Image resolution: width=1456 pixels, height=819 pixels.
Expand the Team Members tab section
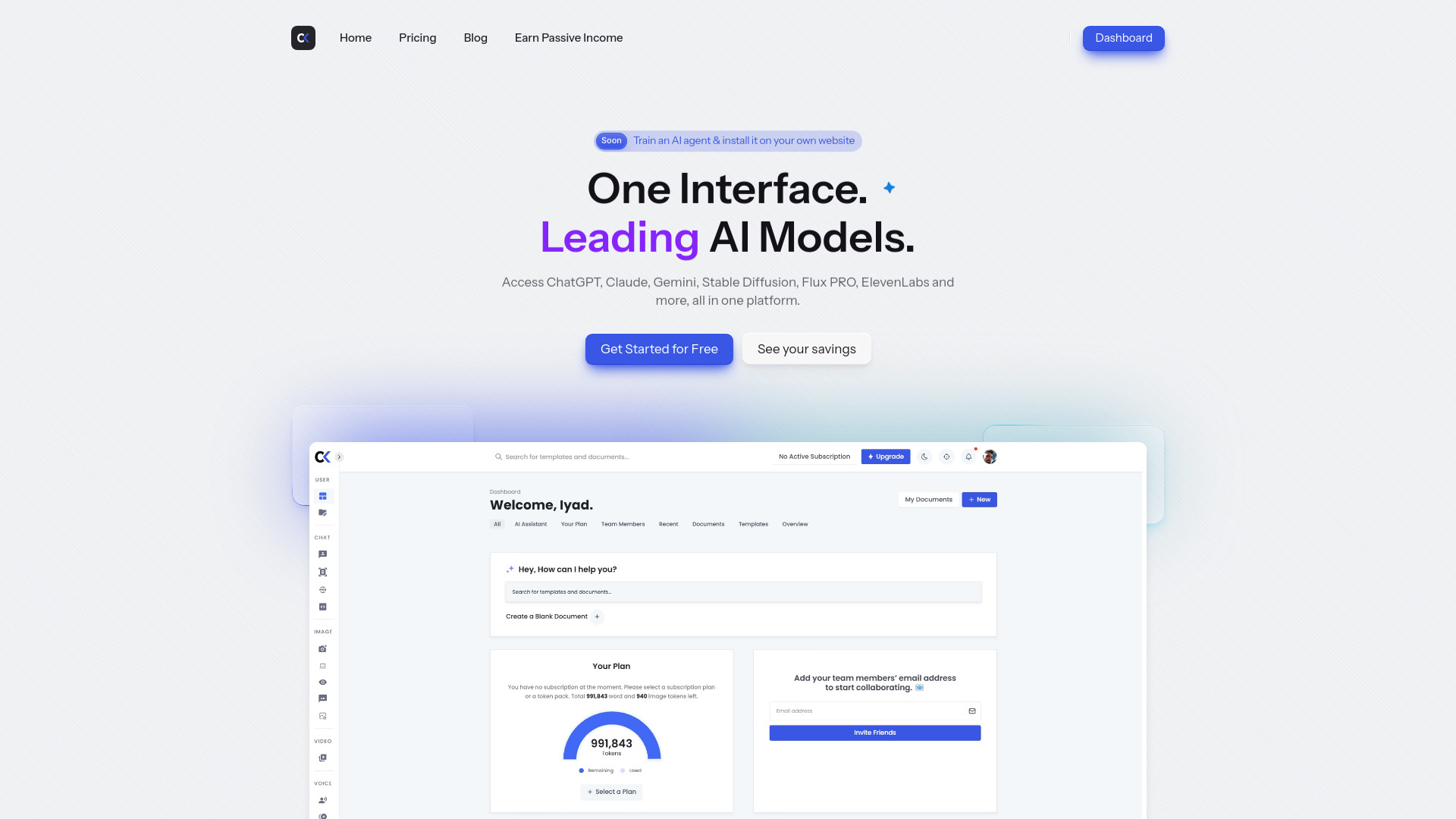click(x=622, y=524)
